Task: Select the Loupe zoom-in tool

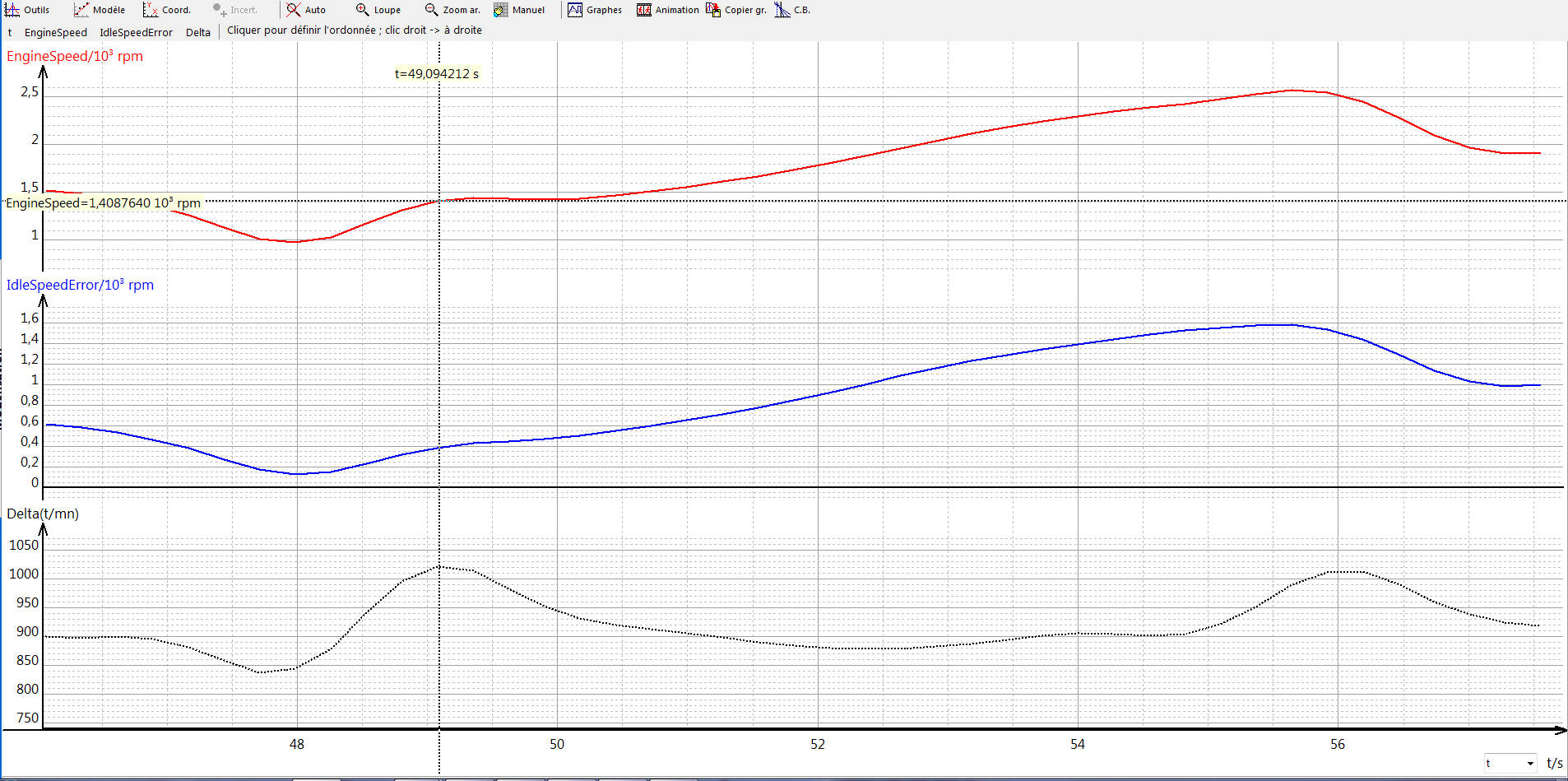Action: click(378, 10)
